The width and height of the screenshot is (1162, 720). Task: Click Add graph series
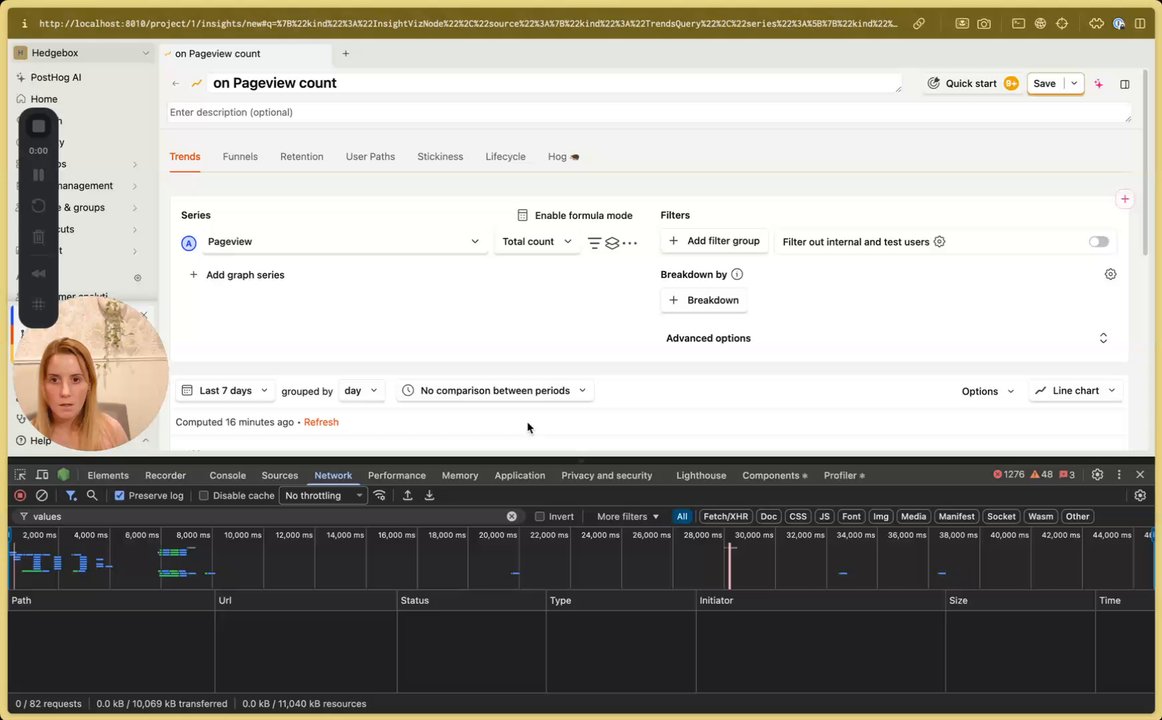pyautogui.click(x=237, y=275)
